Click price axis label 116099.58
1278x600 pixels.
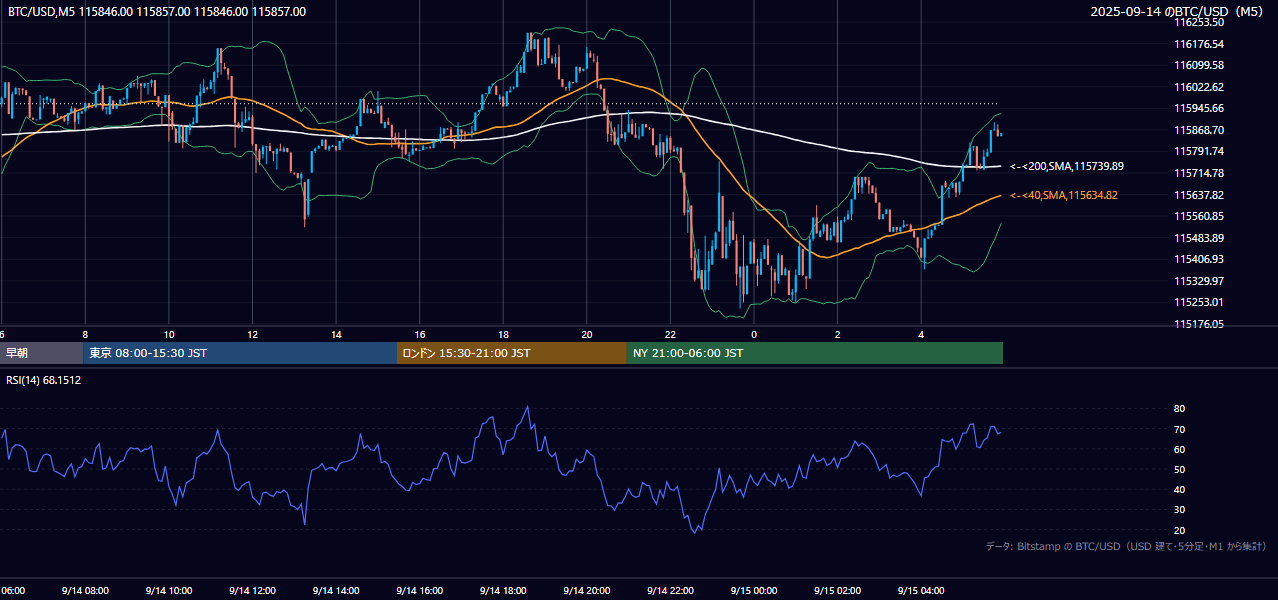click(1199, 65)
